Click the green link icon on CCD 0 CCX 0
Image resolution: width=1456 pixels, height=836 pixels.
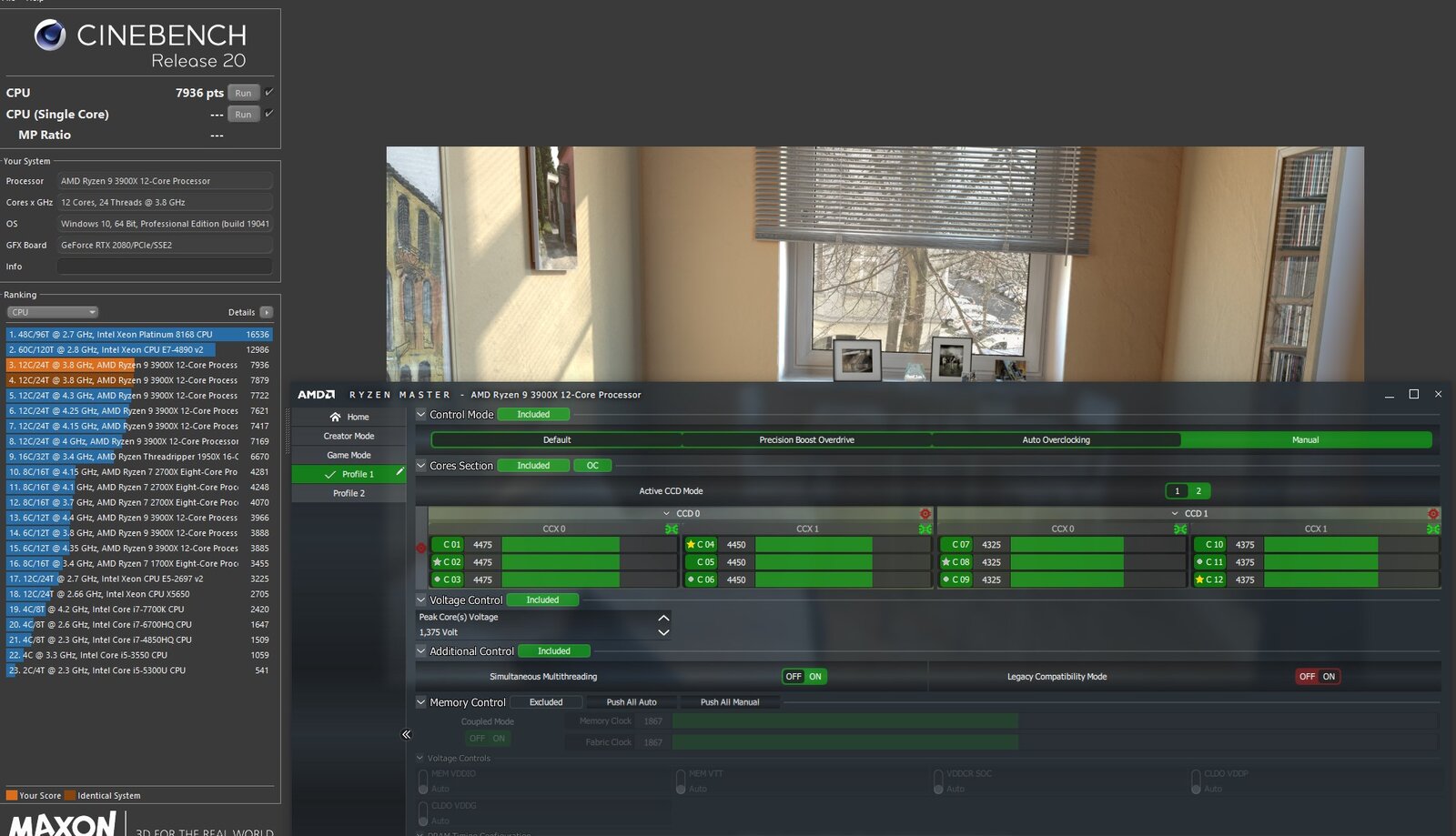[671, 529]
